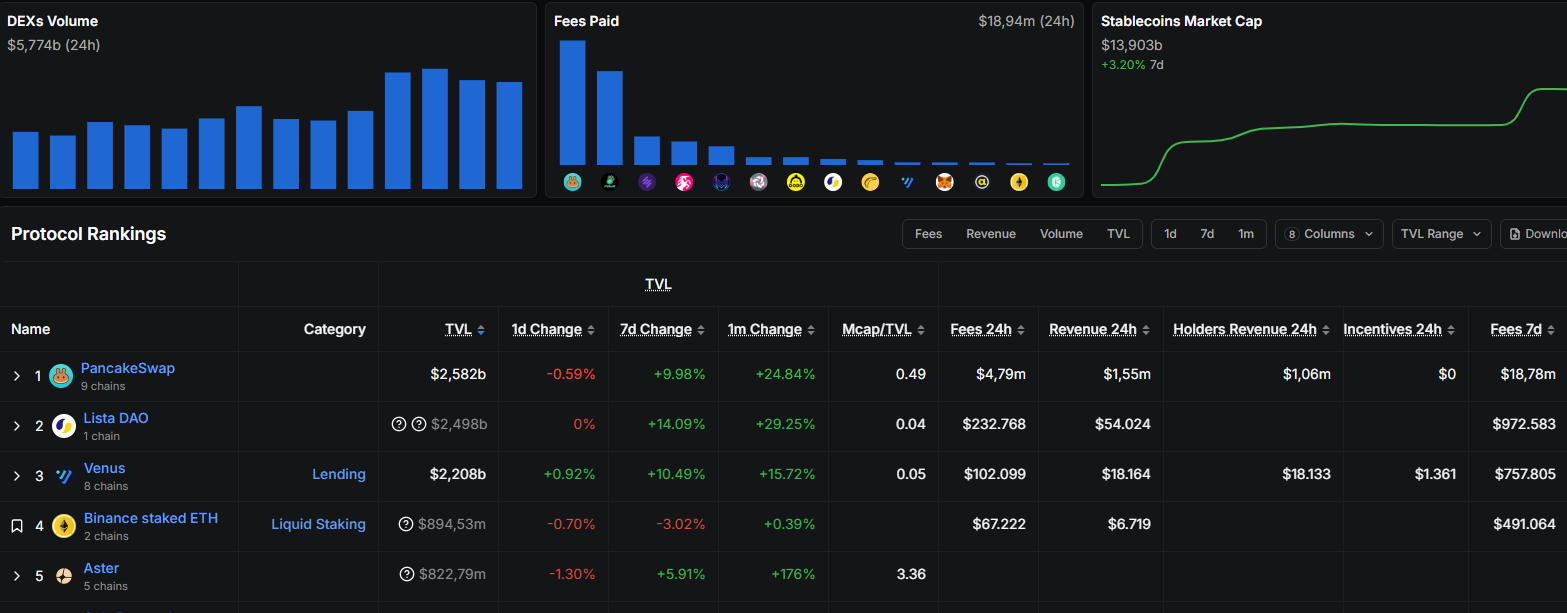Expand the Venus row

[17, 476]
